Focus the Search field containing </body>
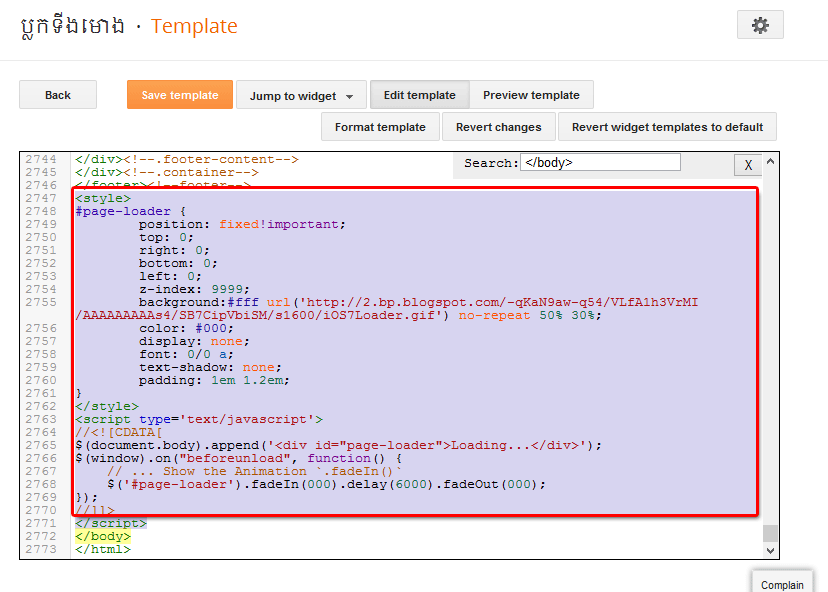Viewport: 828px width, 592px height. [600, 163]
